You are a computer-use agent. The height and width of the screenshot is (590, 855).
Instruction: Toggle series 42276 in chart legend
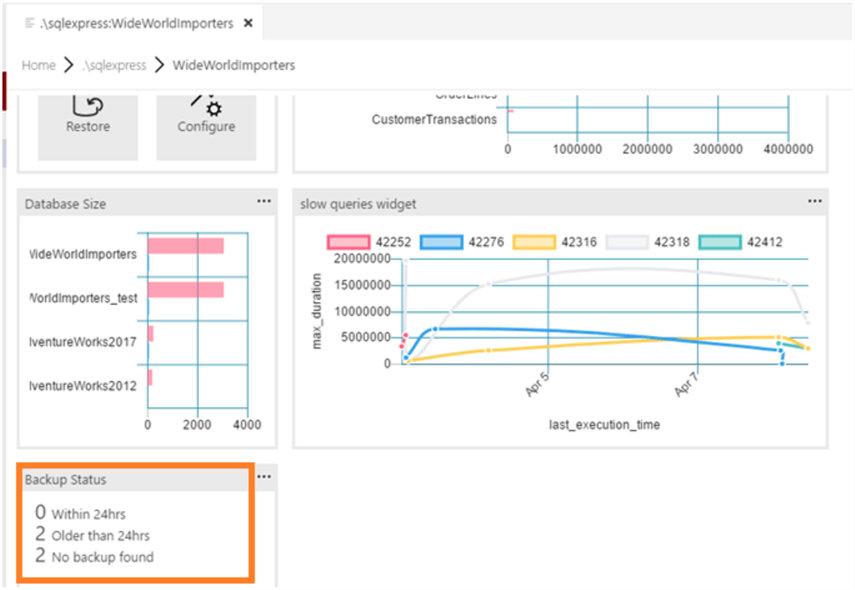440,241
